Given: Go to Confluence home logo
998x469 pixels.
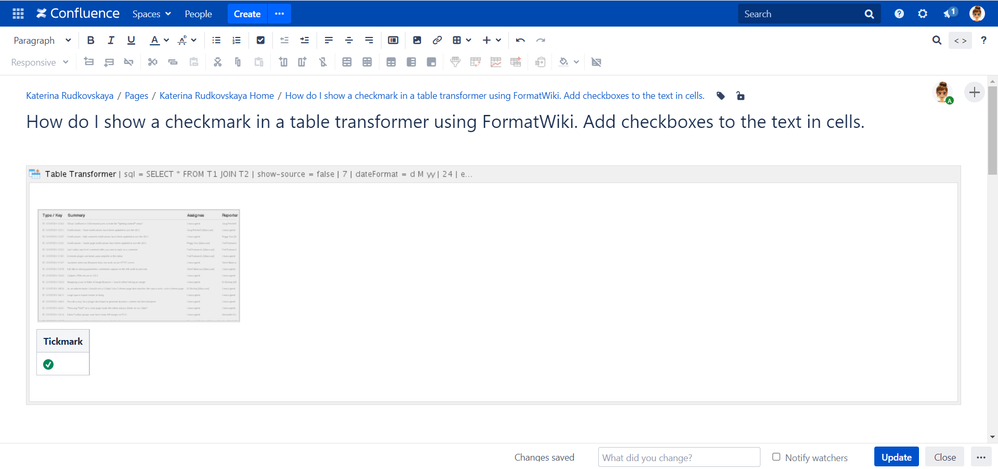Looking at the screenshot, I should [x=78, y=13].
